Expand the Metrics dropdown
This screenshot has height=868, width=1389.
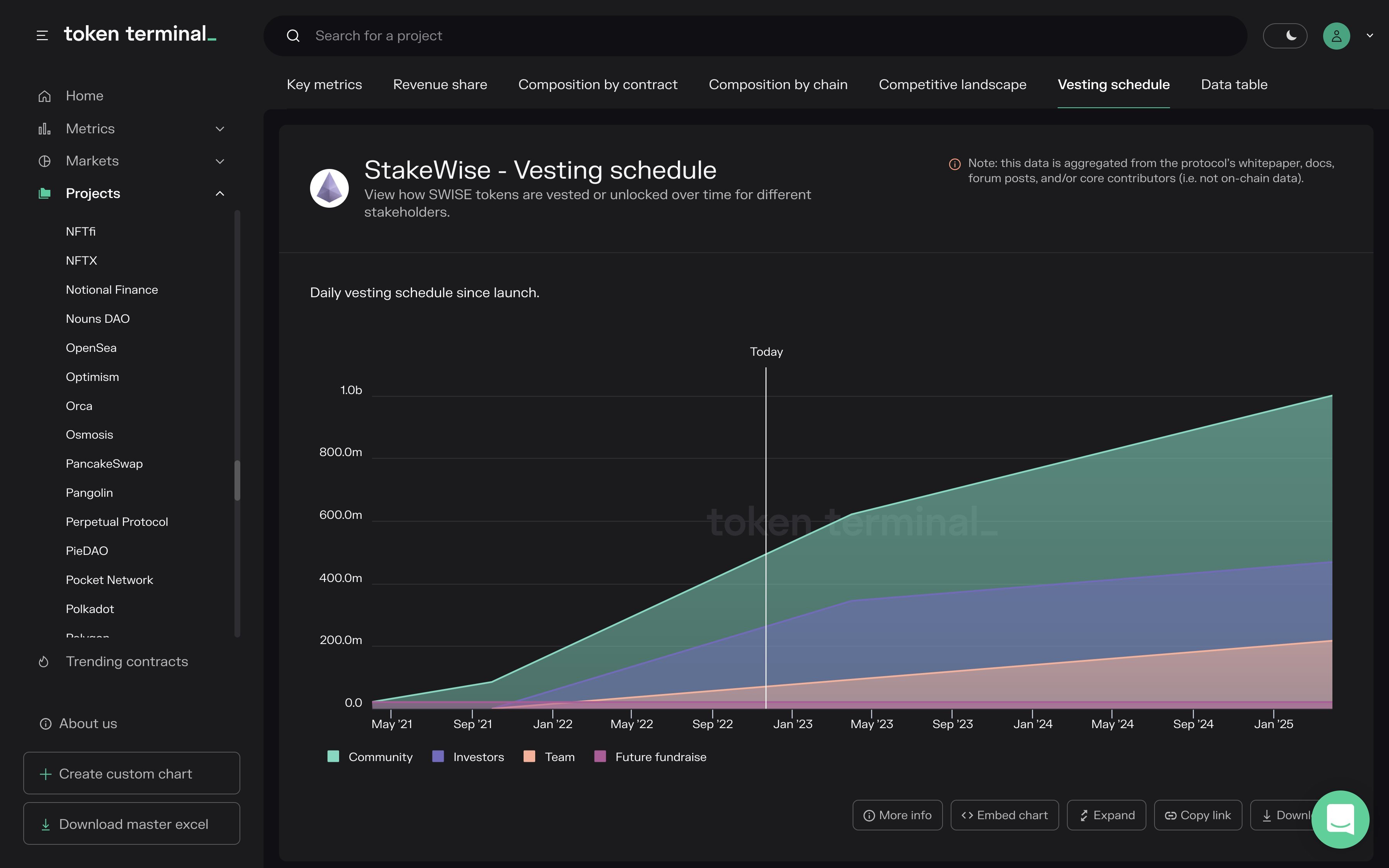tap(220, 128)
